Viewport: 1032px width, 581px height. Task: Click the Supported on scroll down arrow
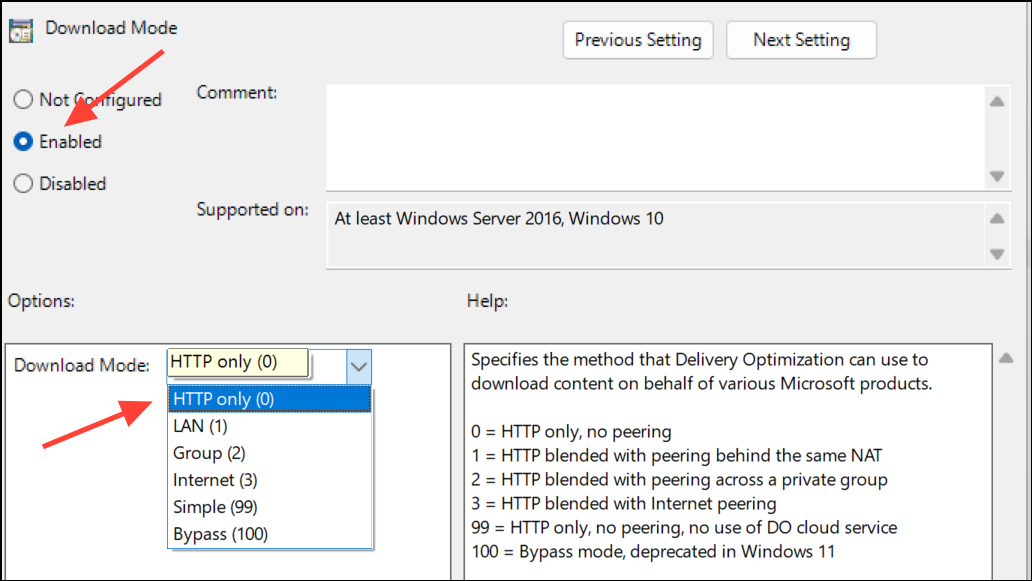coord(997,254)
